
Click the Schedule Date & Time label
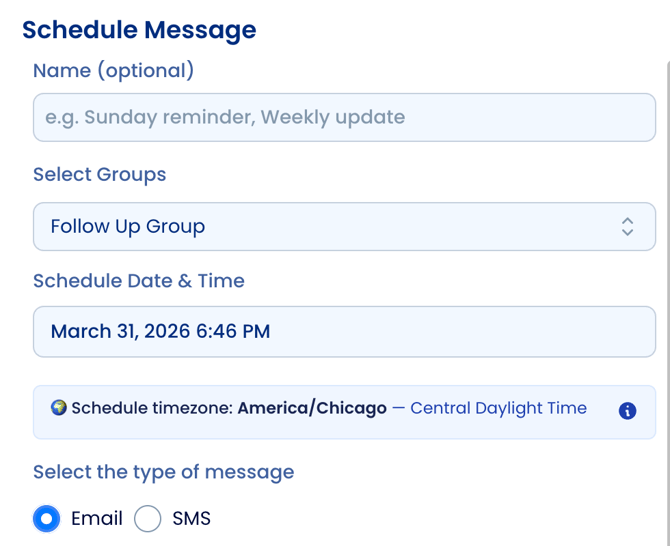pyautogui.click(x=138, y=281)
